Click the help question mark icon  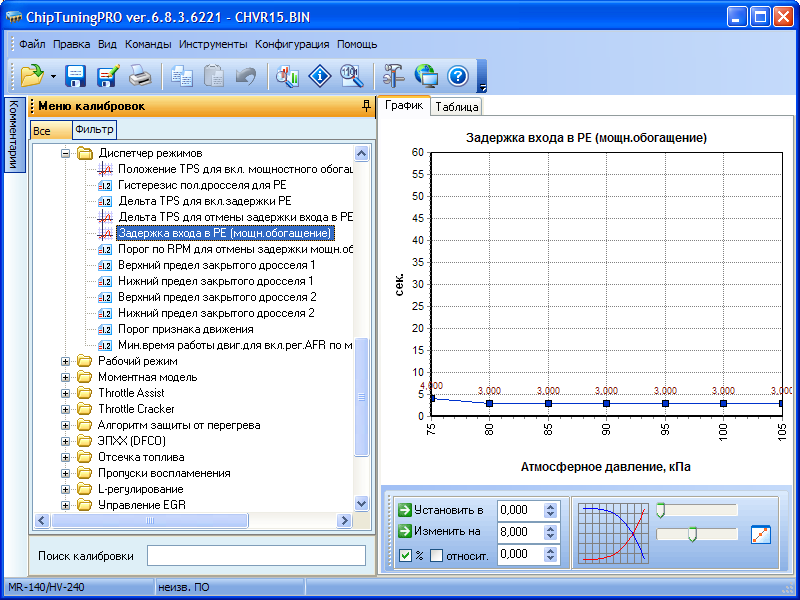458,75
